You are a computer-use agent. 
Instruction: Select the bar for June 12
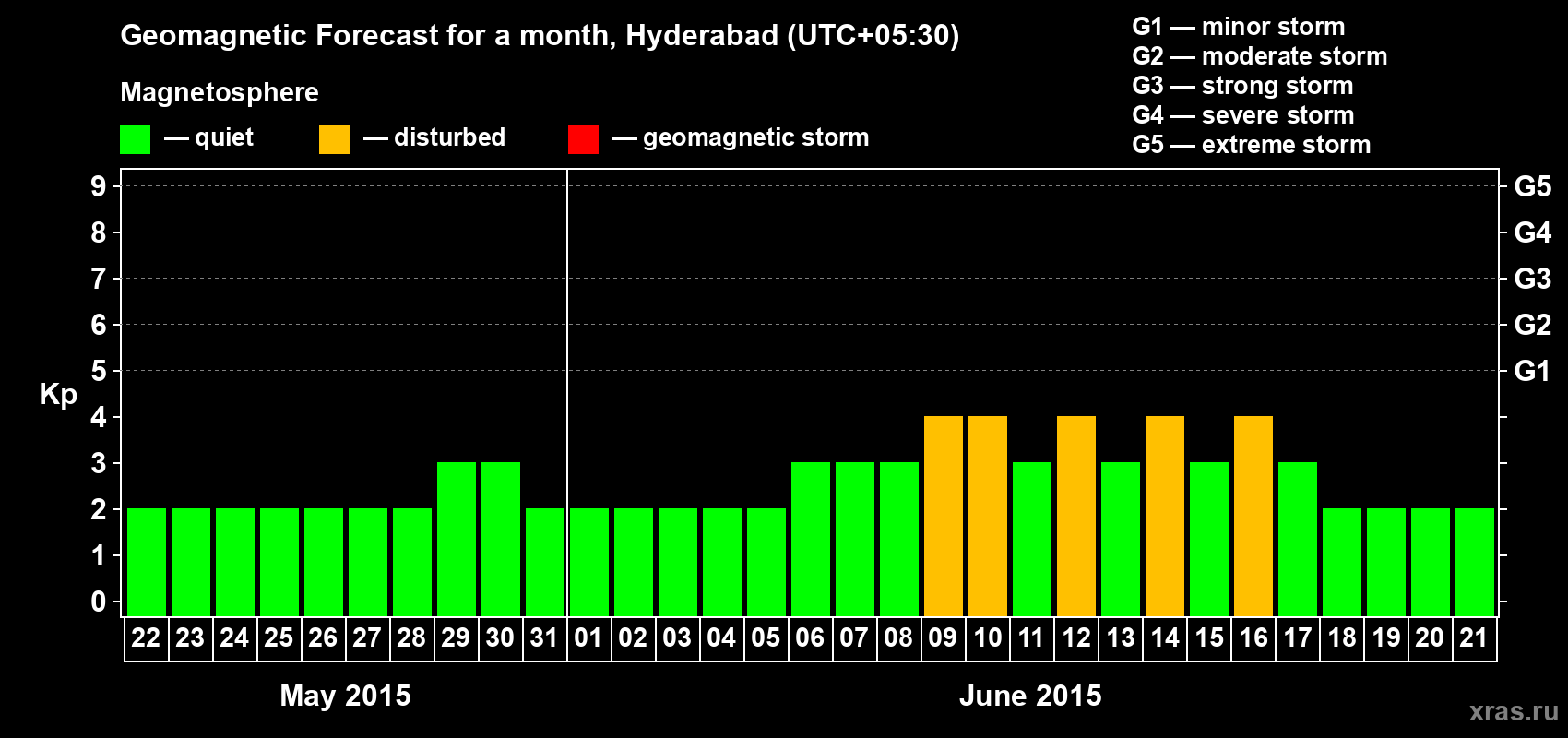(x=1076, y=516)
